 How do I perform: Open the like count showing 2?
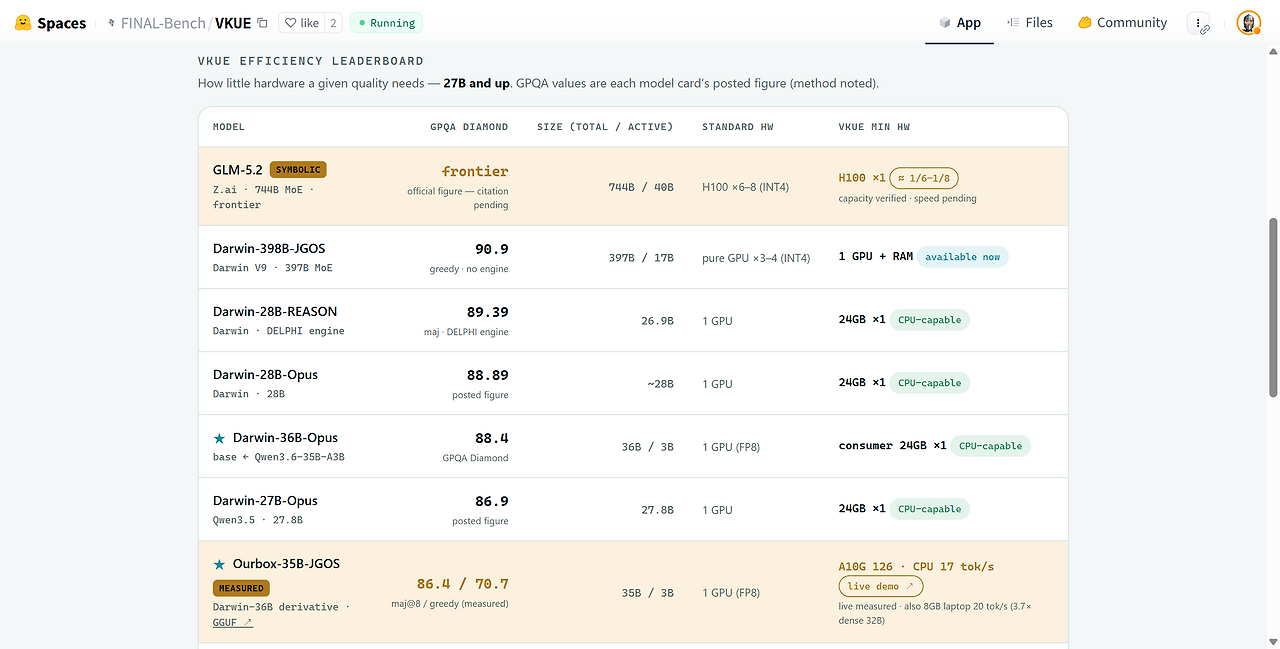[333, 23]
